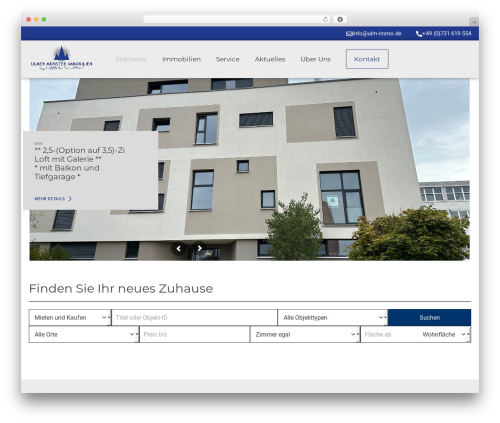Focus the Fläche ab field
The width and height of the screenshot is (500, 423).
click(x=389, y=334)
